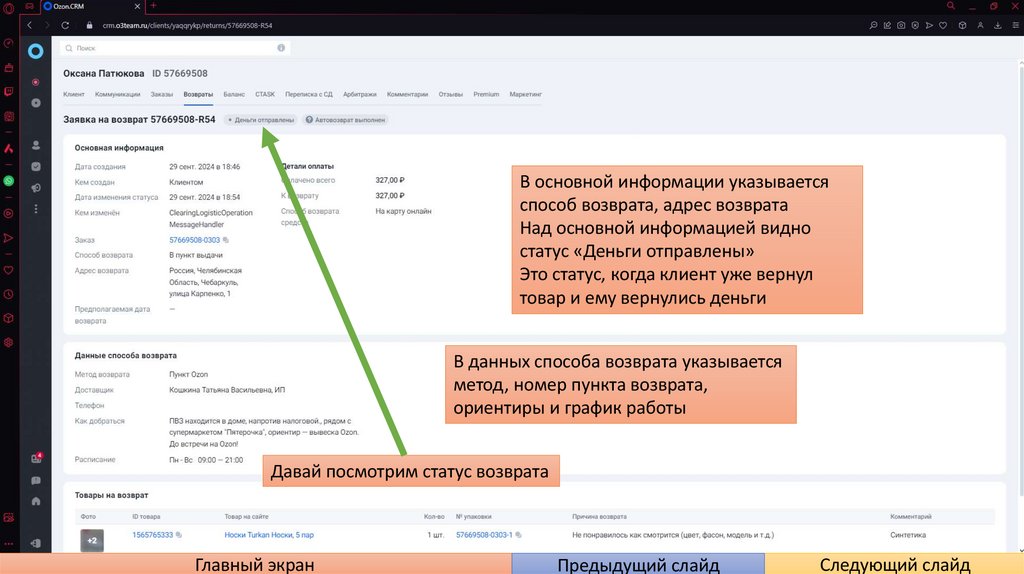Switch to the Арбитражи tab
The width and height of the screenshot is (1024, 574).
[360, 94]
